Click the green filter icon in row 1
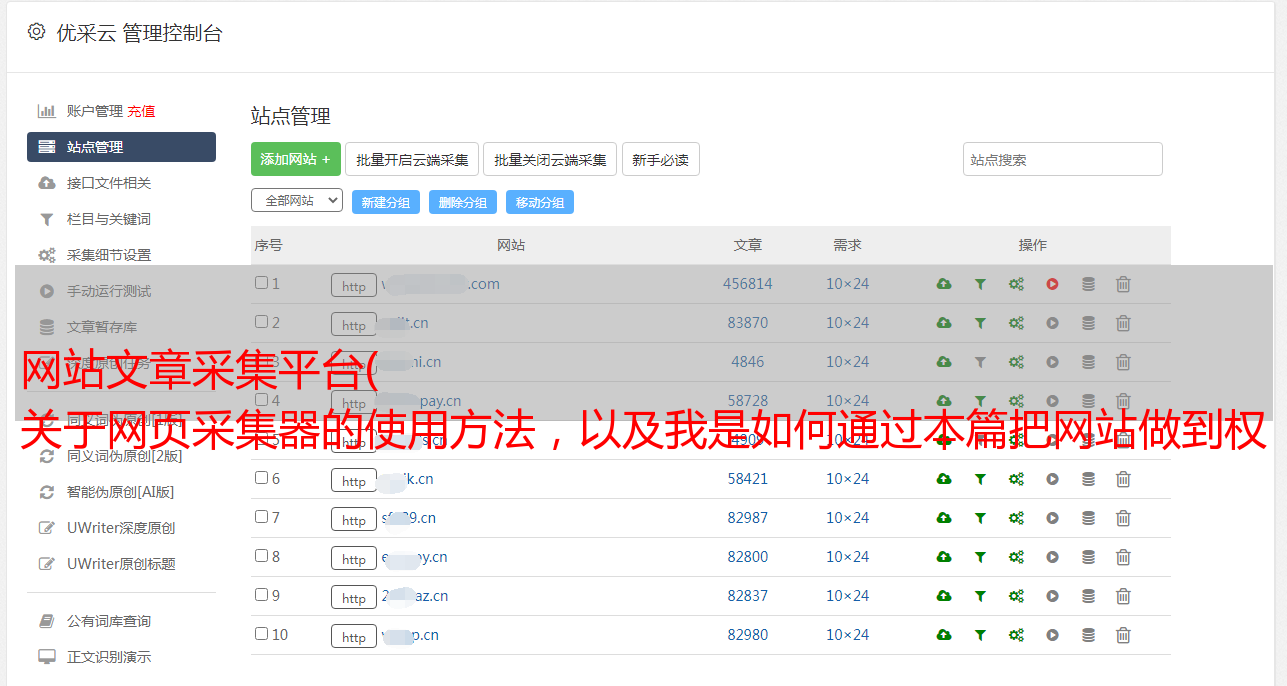 pyautogui.click(x=980, y=284)
